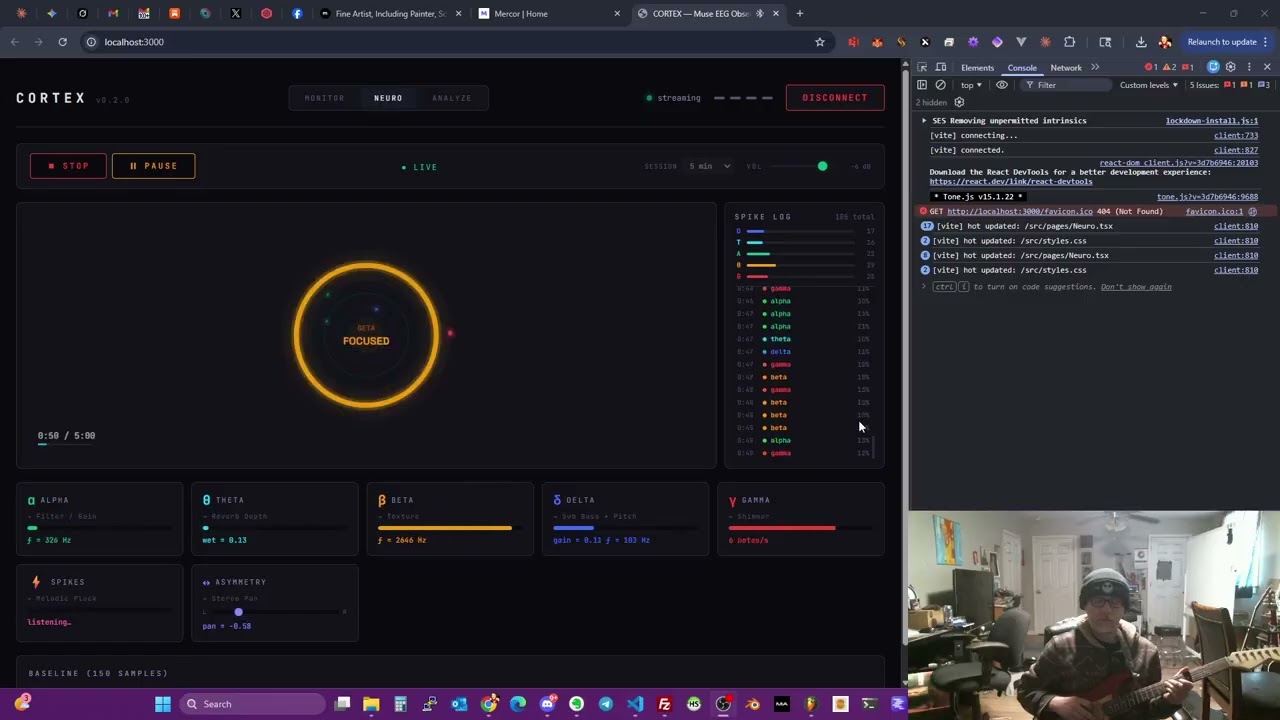
Task: Toggle the DevTools device toolbar
Action: click(941, 68)
